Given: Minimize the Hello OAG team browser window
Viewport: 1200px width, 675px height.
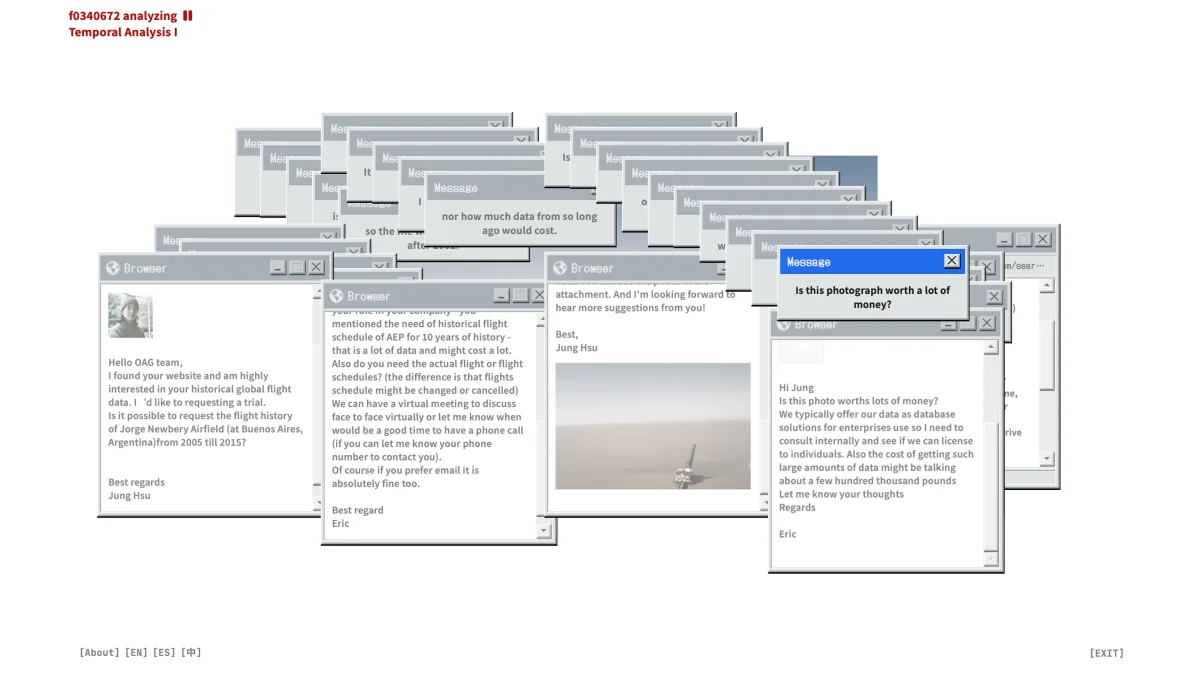Looking at the screenshot, I should 277,268.
